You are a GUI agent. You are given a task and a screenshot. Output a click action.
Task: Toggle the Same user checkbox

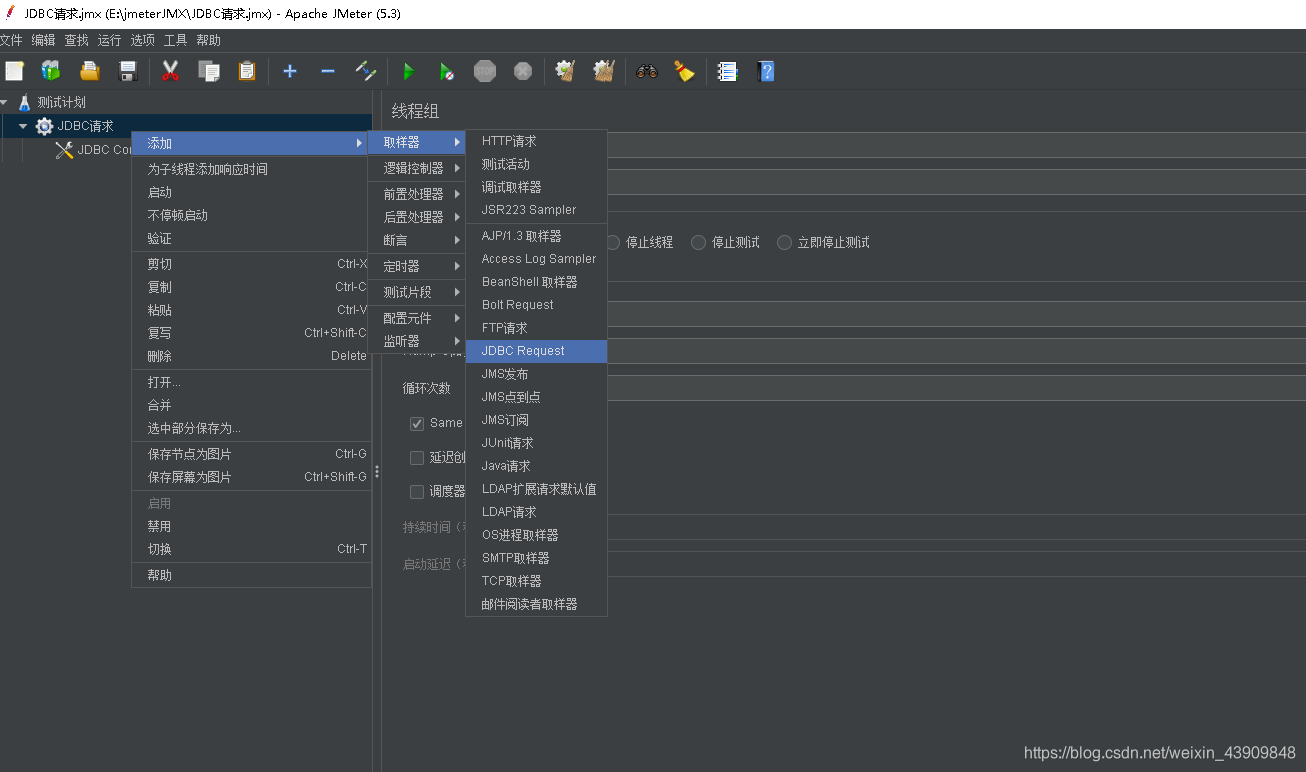(418, 423)
